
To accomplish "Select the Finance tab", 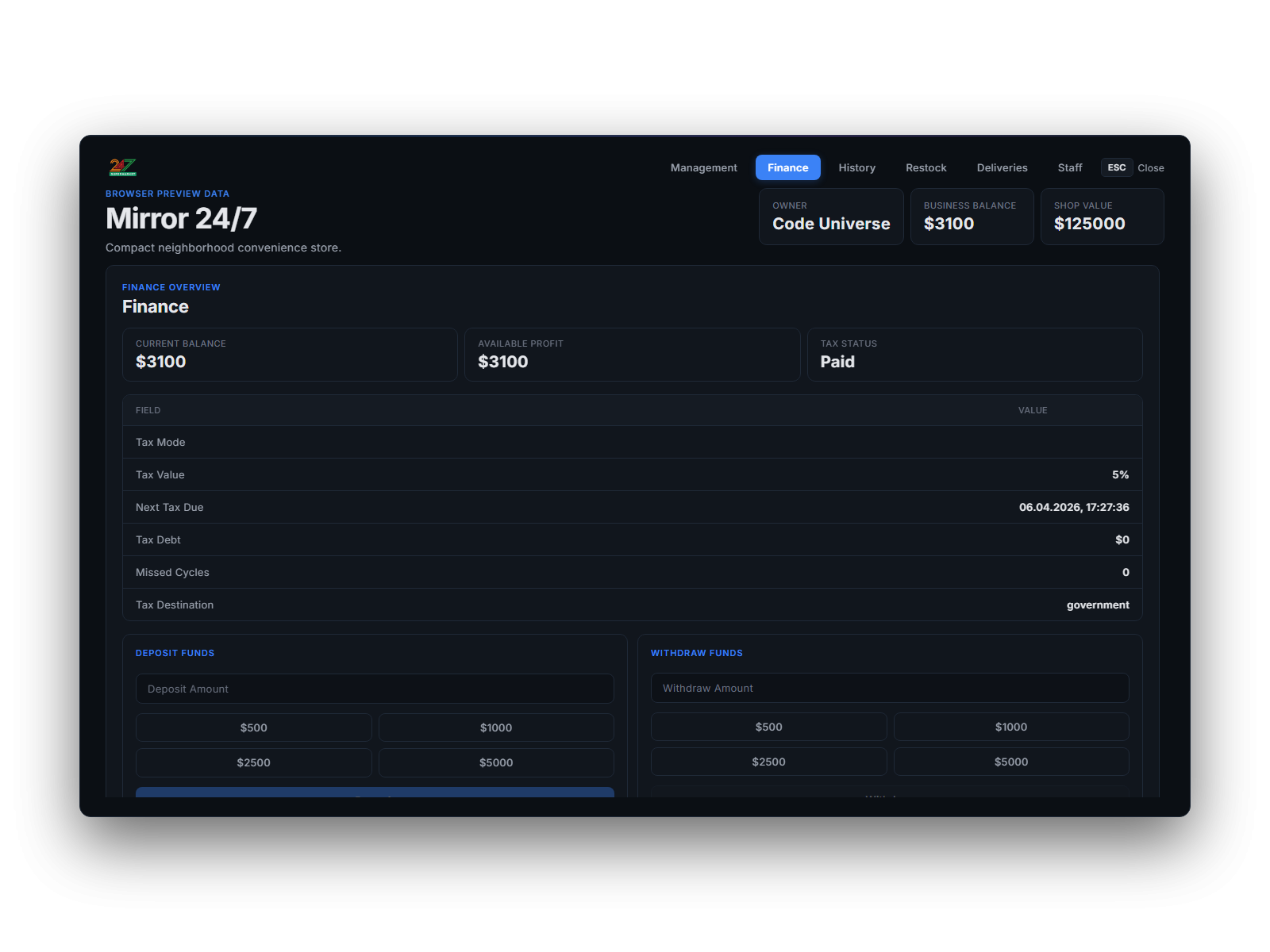I will 787,167.
